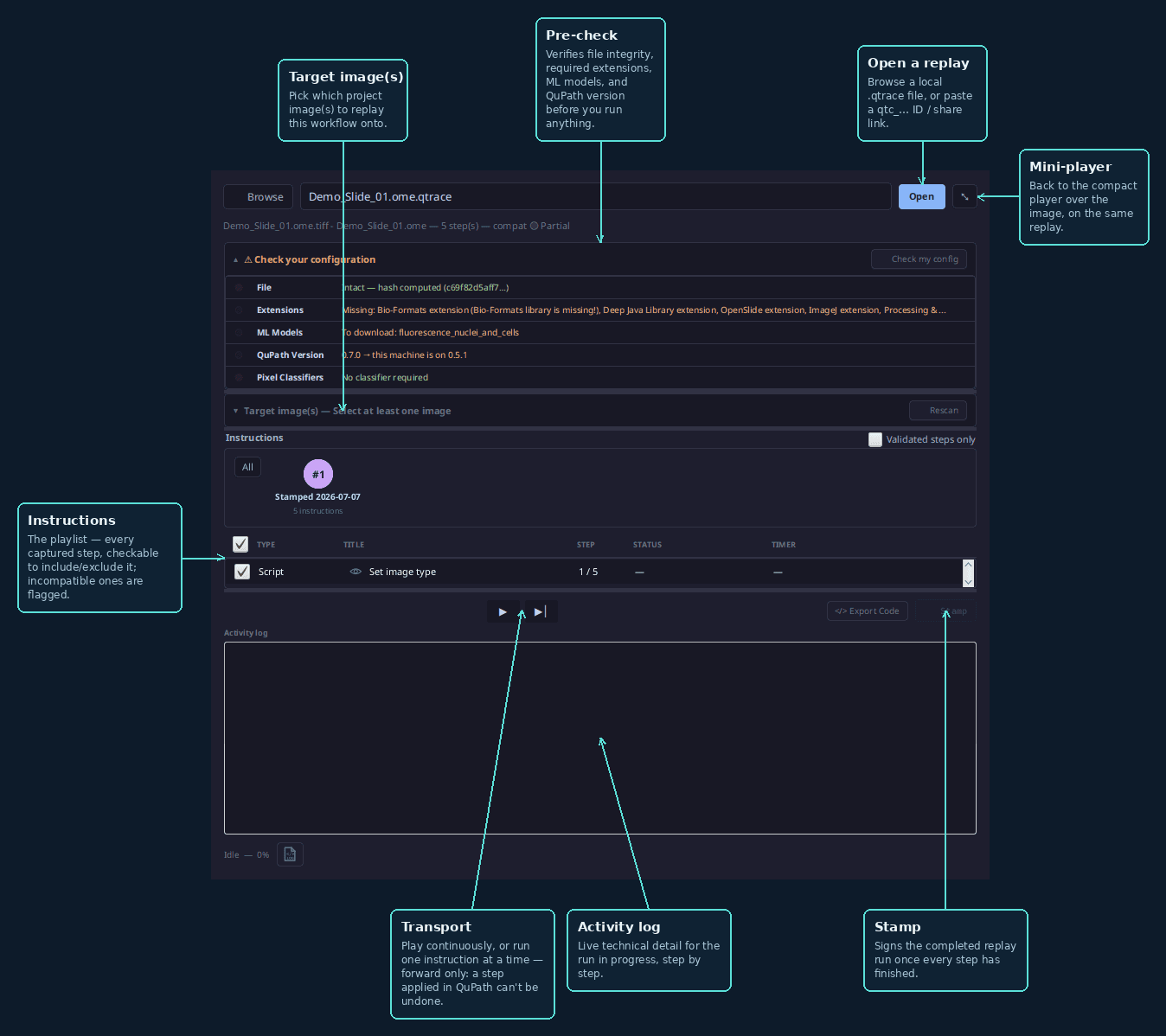Toggle the select-all checkbox in table header
Image resolution: width=1166 pixels, height=1036 pixels.
coord(240,544)
